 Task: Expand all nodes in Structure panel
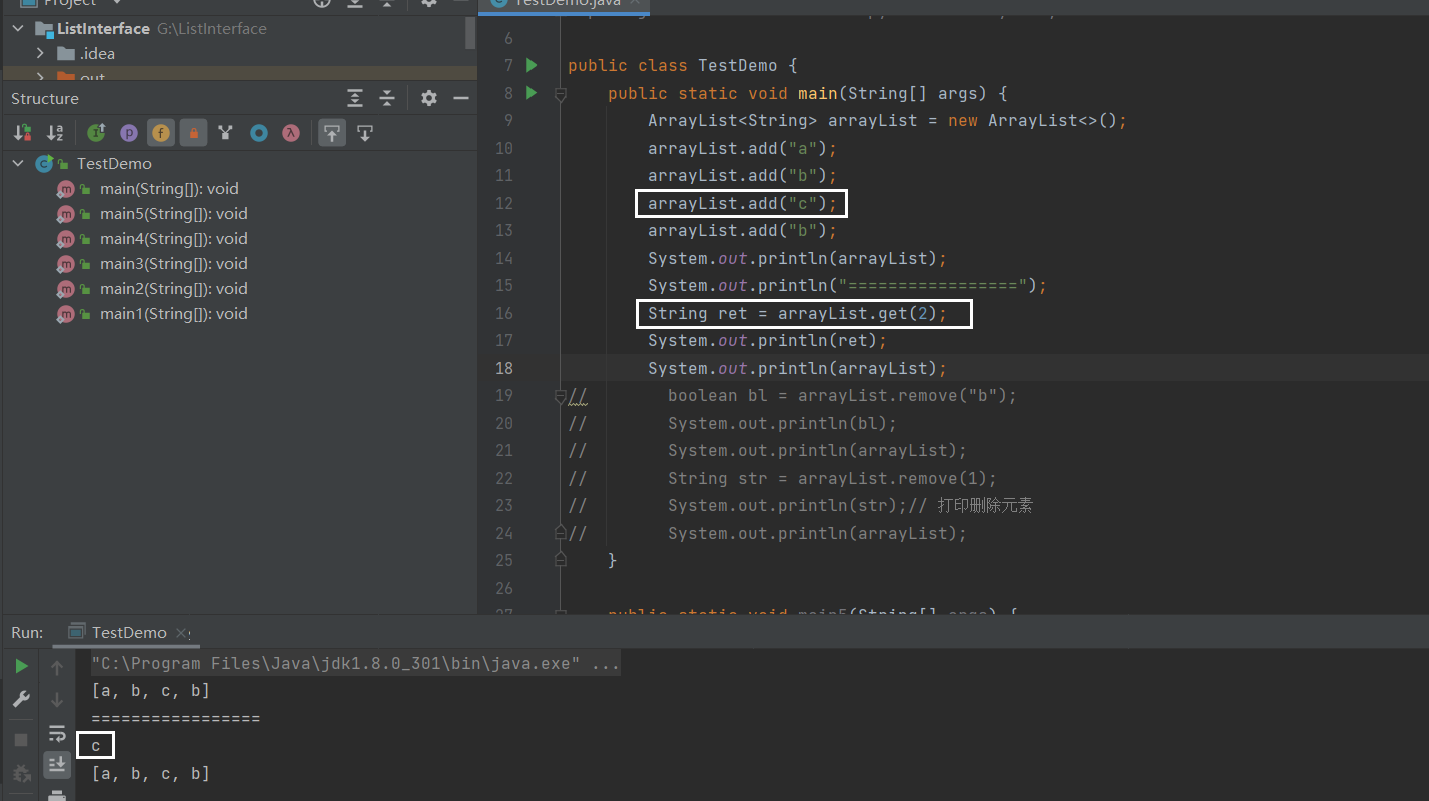(x=355, y=98)
